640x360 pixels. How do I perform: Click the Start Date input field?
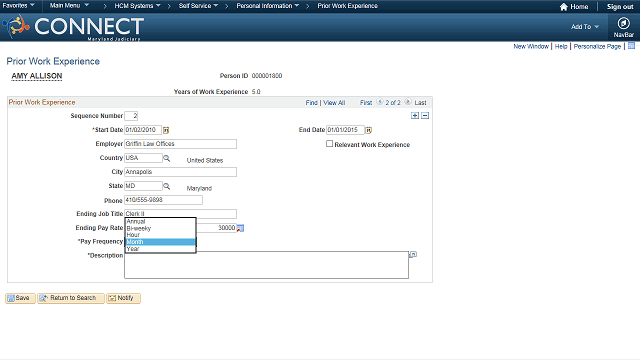coord(143,130)
